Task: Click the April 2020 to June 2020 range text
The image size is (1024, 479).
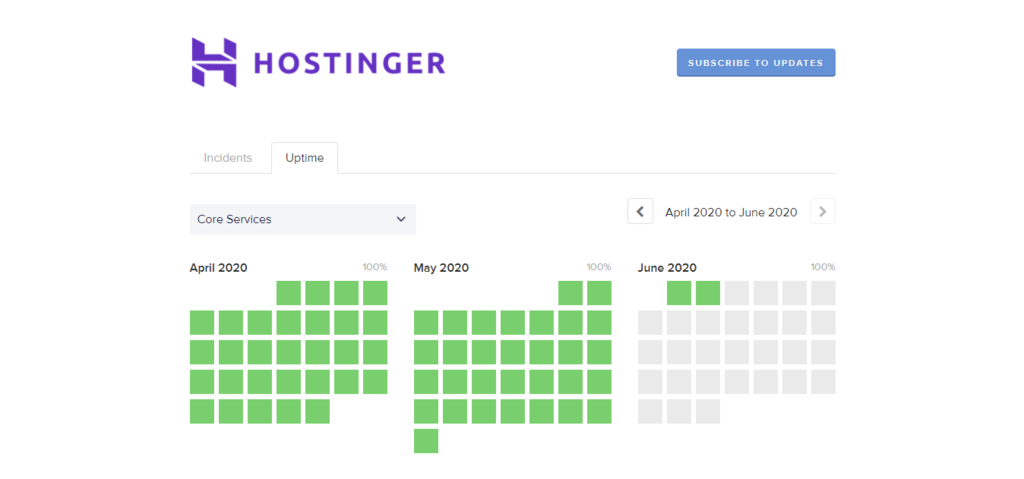Action: (x=731, y=212)
